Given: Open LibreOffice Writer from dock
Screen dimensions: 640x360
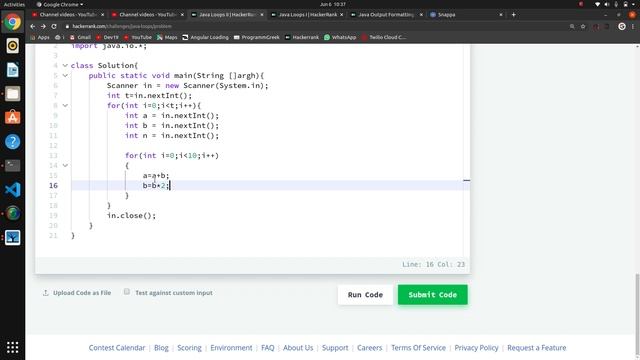Looking at the screenshot, I should pyautogui.click(x=13, y=70).
